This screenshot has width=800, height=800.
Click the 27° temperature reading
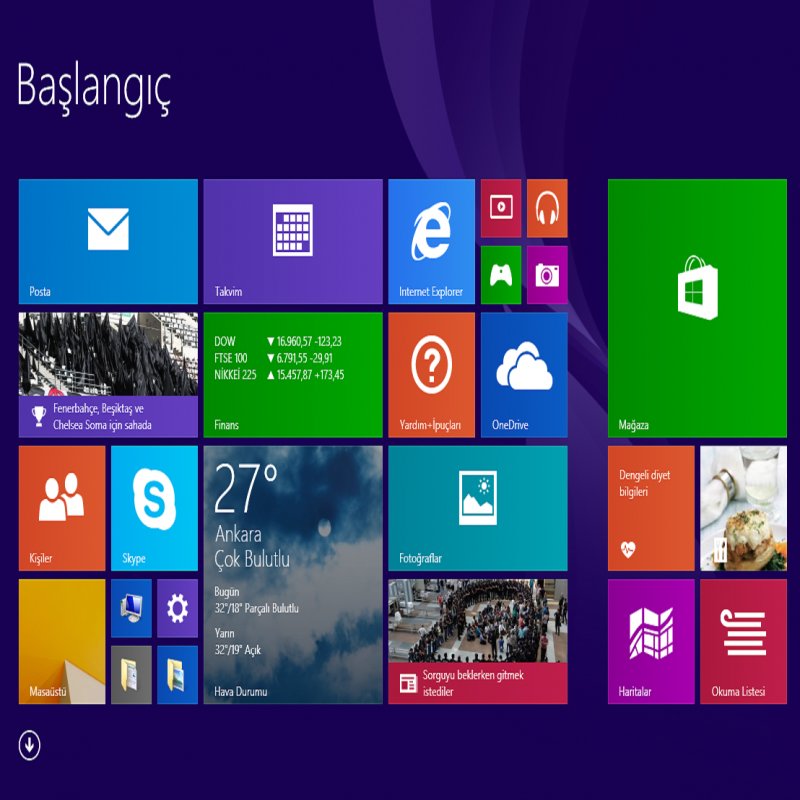tap(246, 488)
